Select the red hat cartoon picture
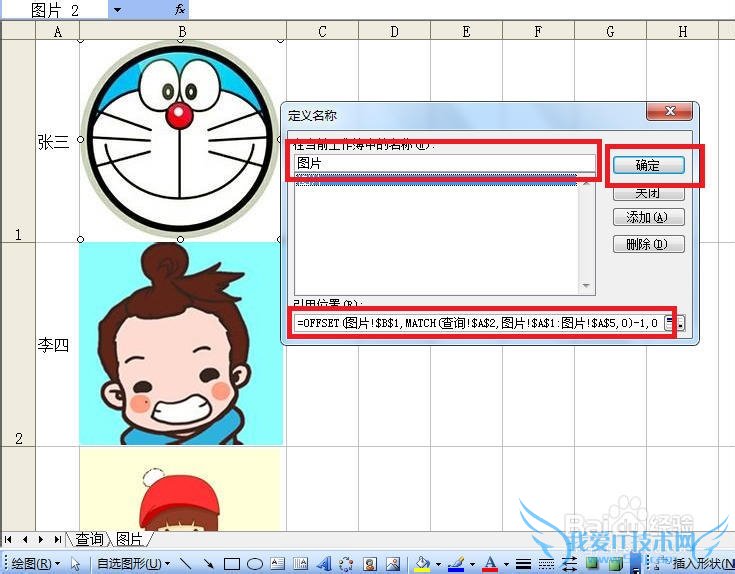The width and height of the screenshot is (735, 574). click(180, 489)
